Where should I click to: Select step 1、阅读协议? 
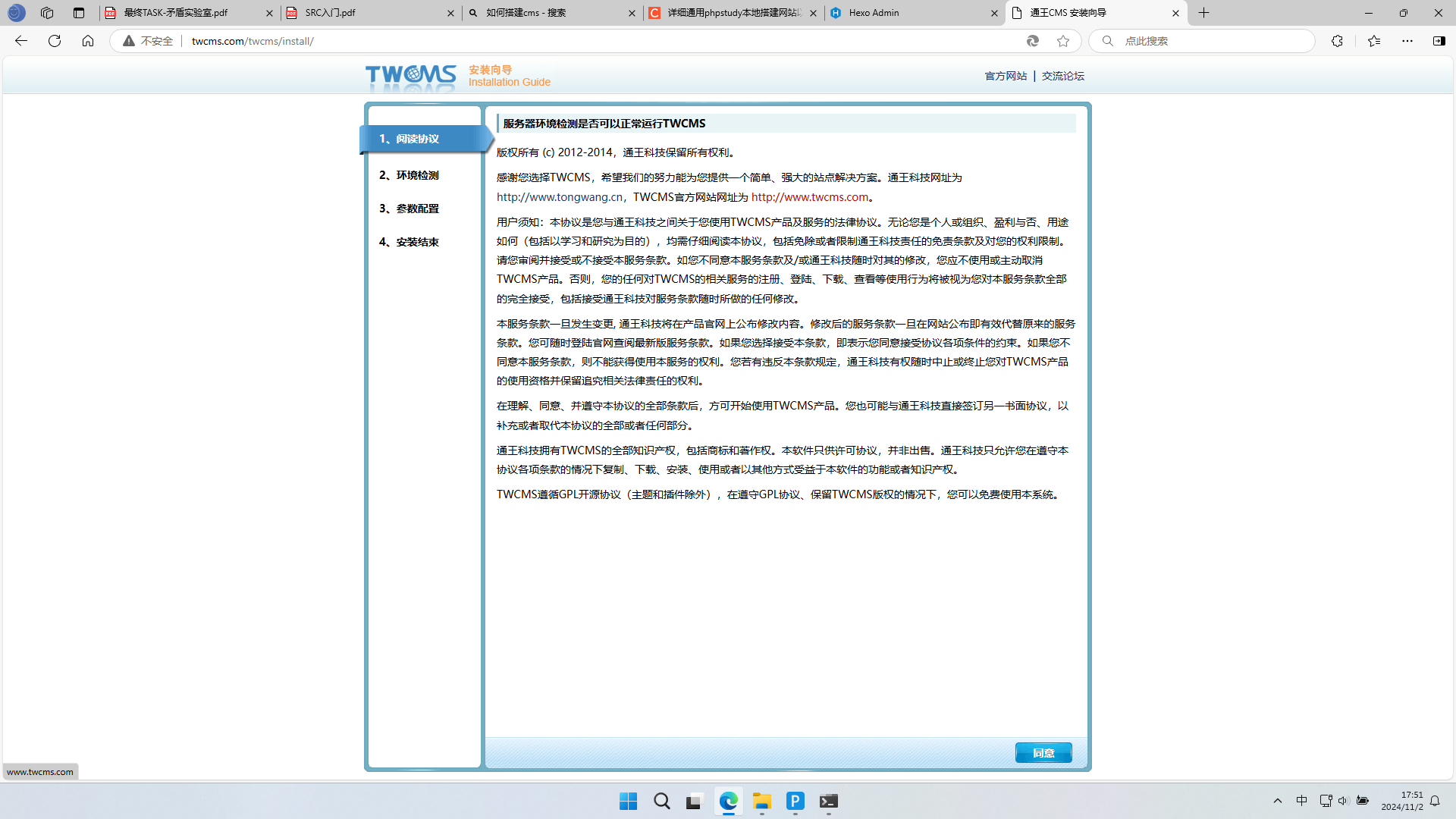[425, 139]
